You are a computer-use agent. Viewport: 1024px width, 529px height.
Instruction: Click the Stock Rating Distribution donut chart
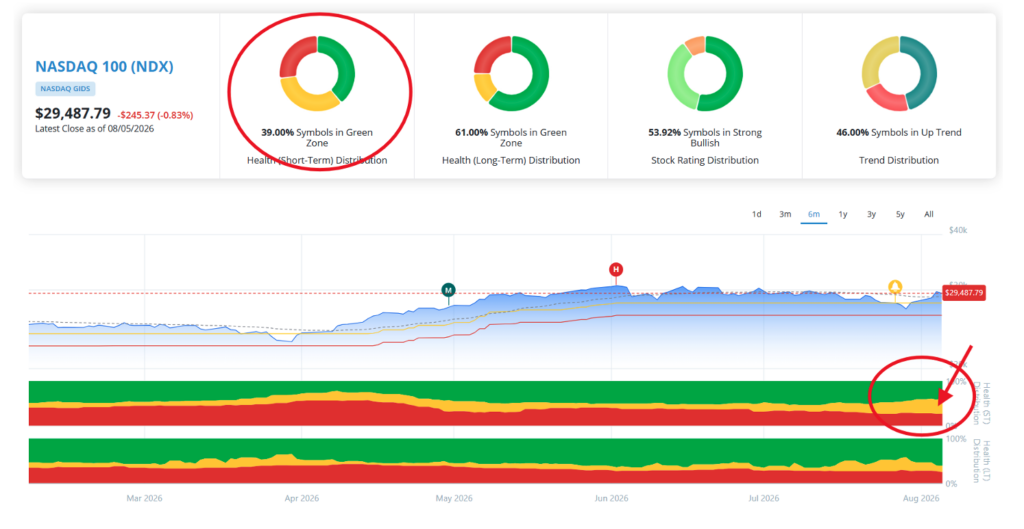pyautogui.click(x=705, y=73)
